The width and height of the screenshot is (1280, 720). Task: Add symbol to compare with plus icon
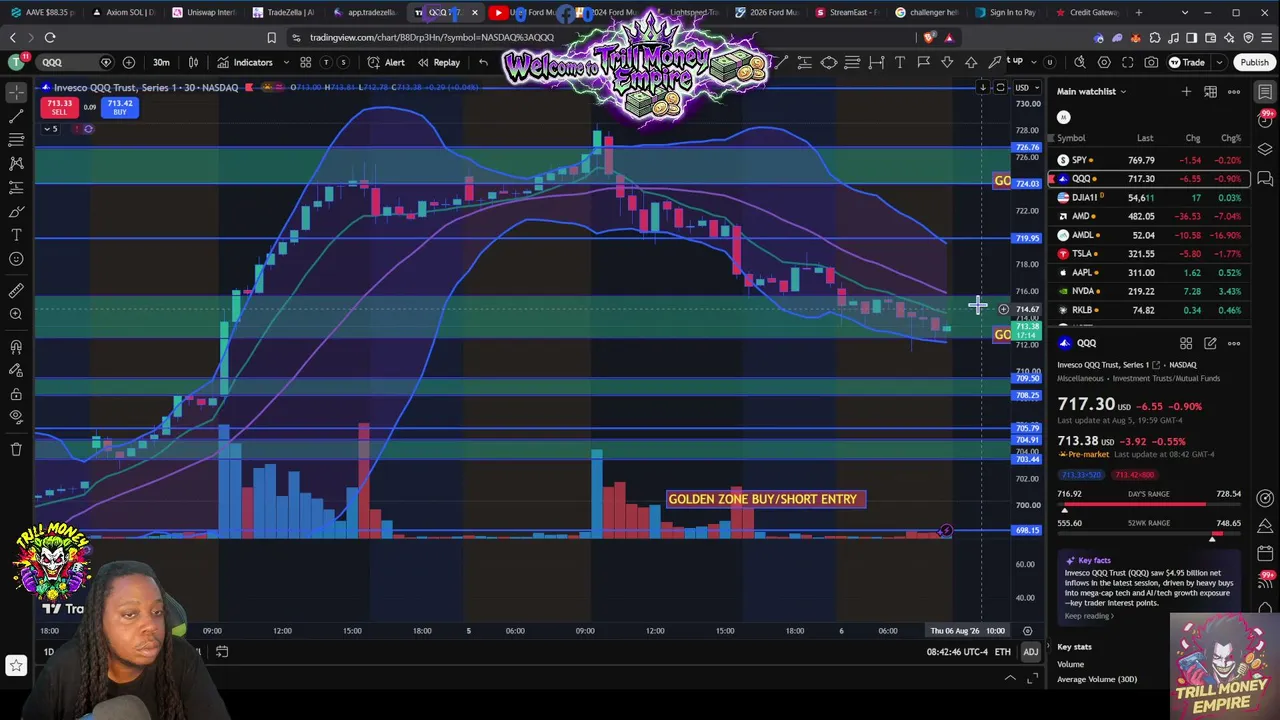click(x=129, y=62)
